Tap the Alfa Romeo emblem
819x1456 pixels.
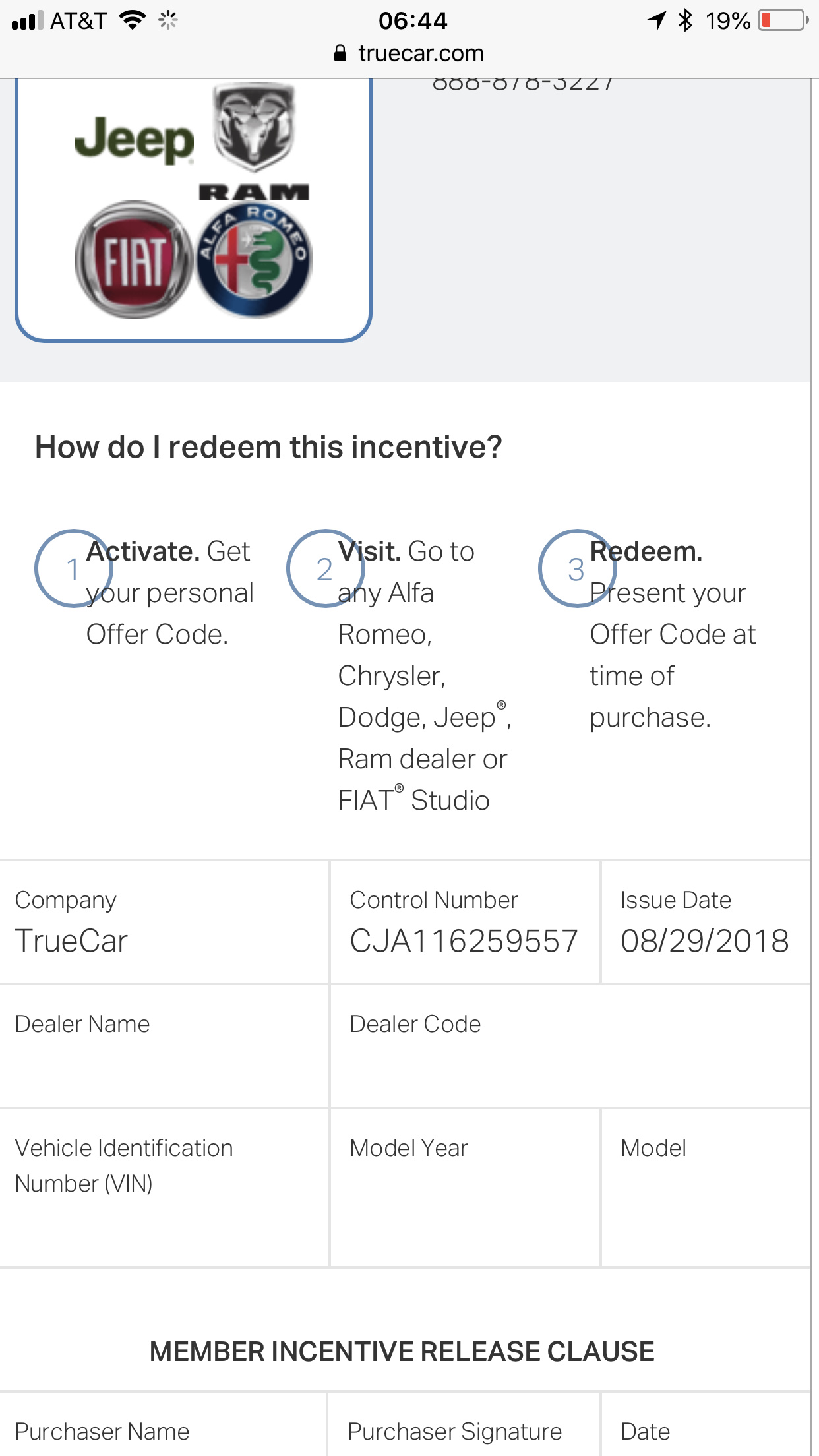(254, 260)
